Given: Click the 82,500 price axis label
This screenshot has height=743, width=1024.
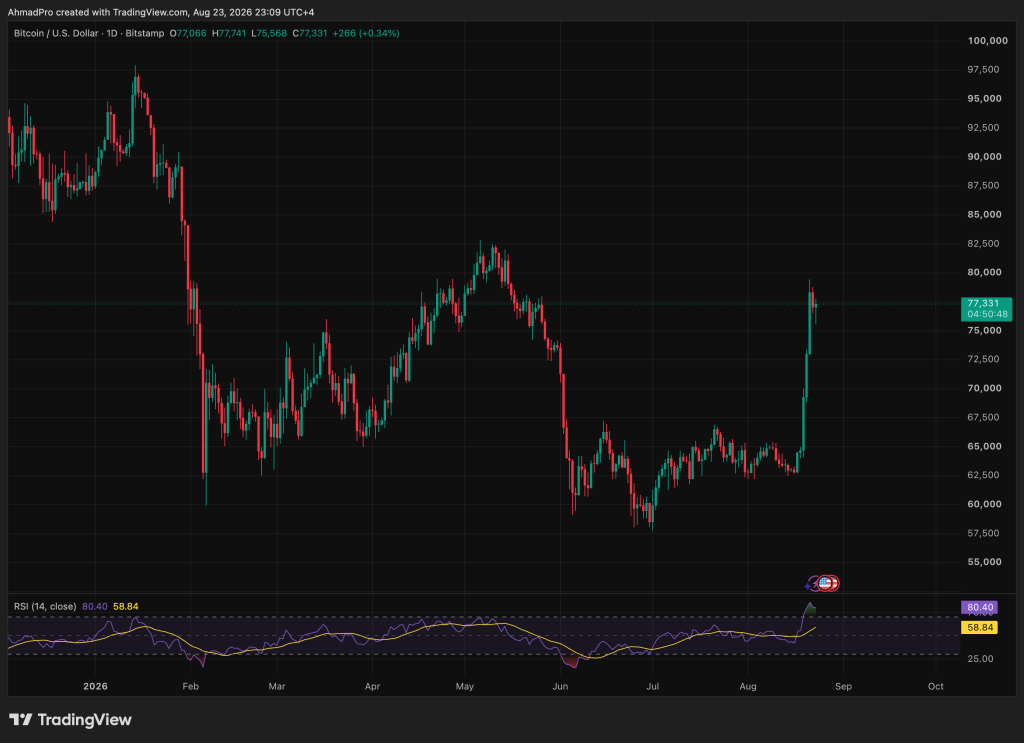Looking at the screenshot, I should coord(983,244).
